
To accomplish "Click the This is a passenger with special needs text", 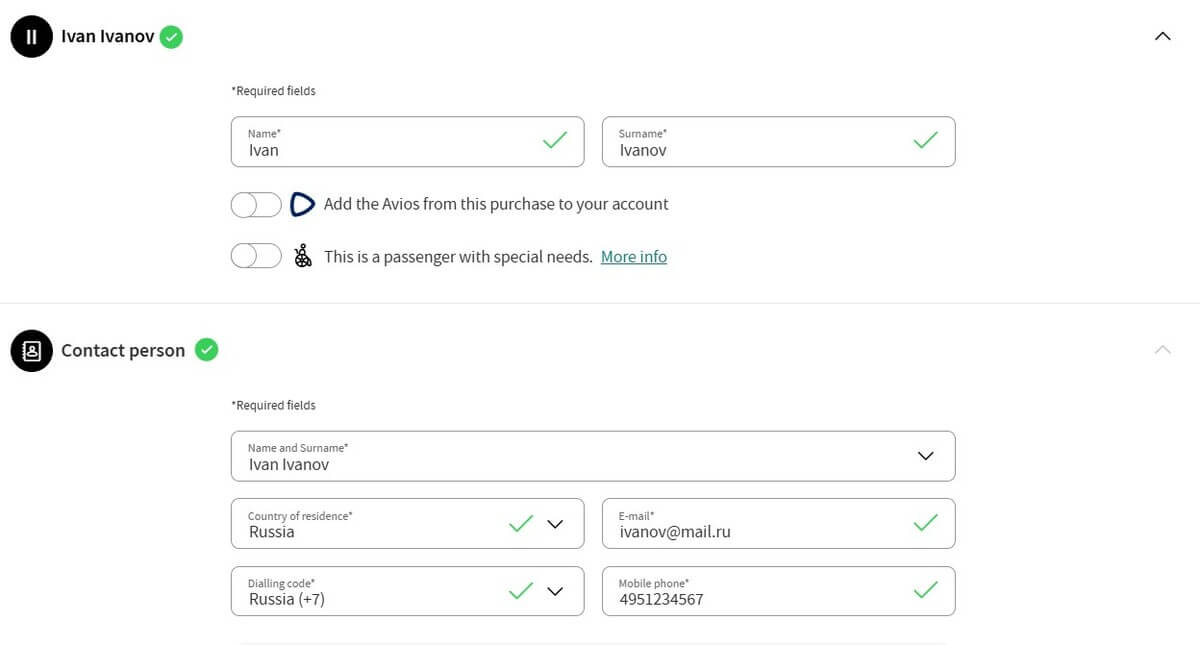I will tap(458, 257).
